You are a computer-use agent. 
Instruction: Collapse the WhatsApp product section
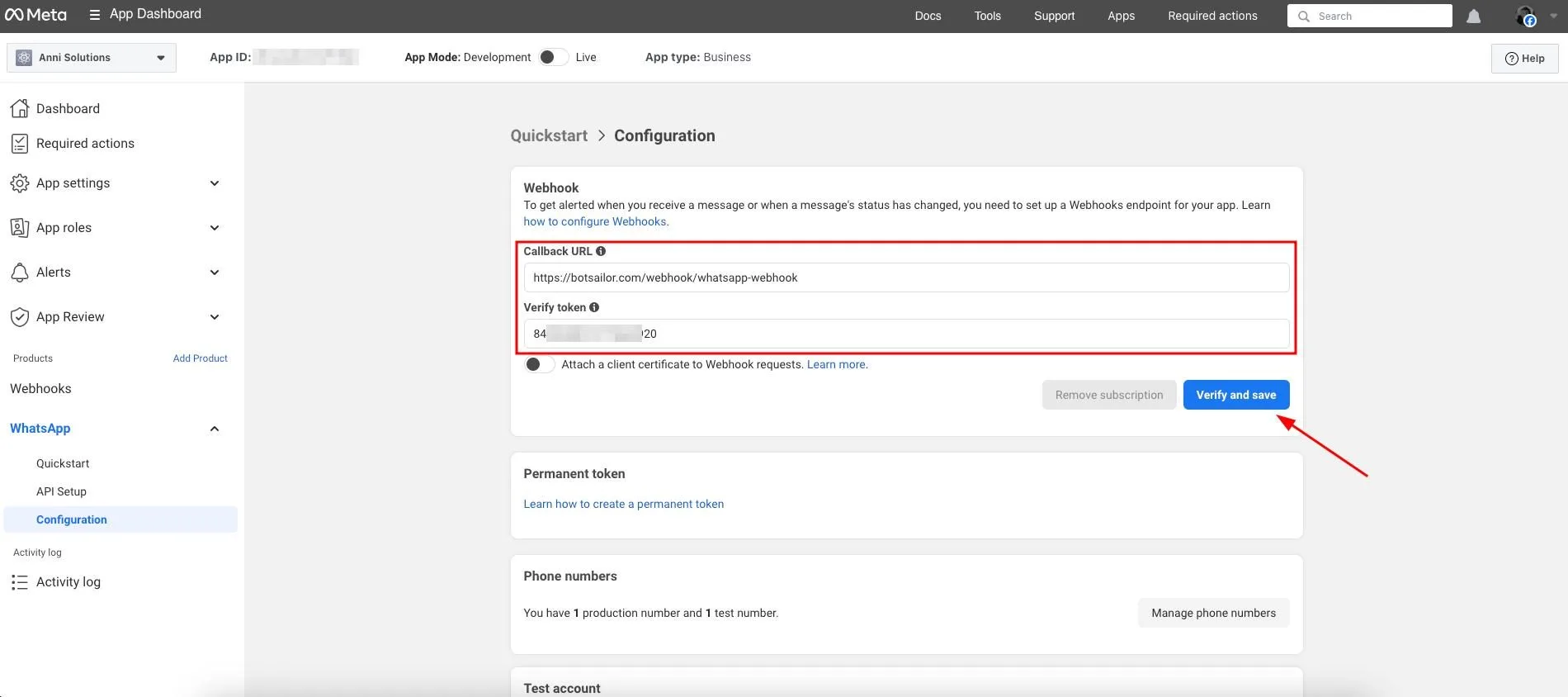[215, 429]
